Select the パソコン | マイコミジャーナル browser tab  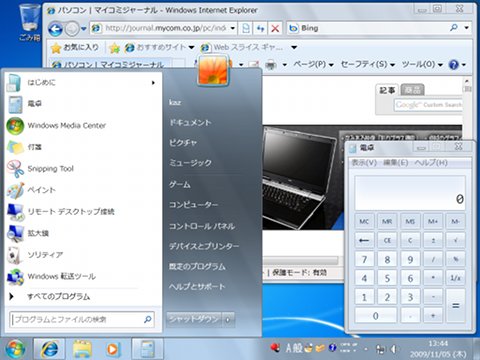tap(110, 64)
